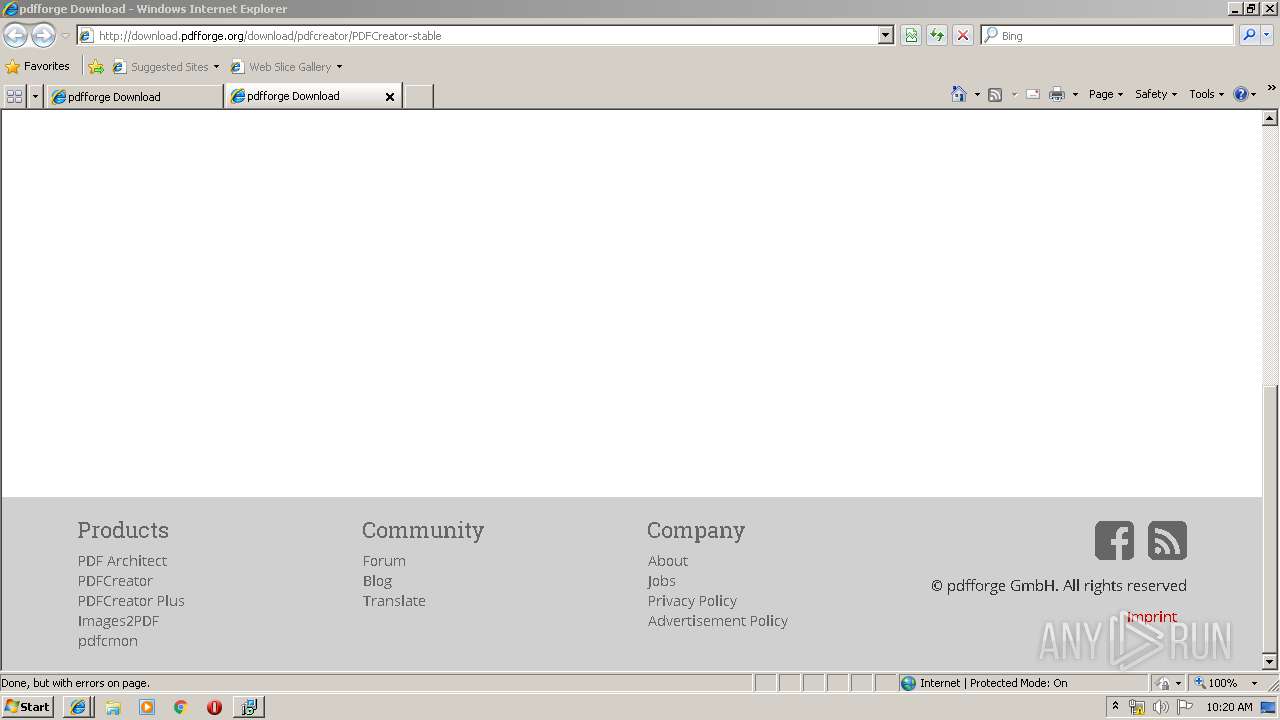Open pdfcmon footer link

click(x=108, y=641)
